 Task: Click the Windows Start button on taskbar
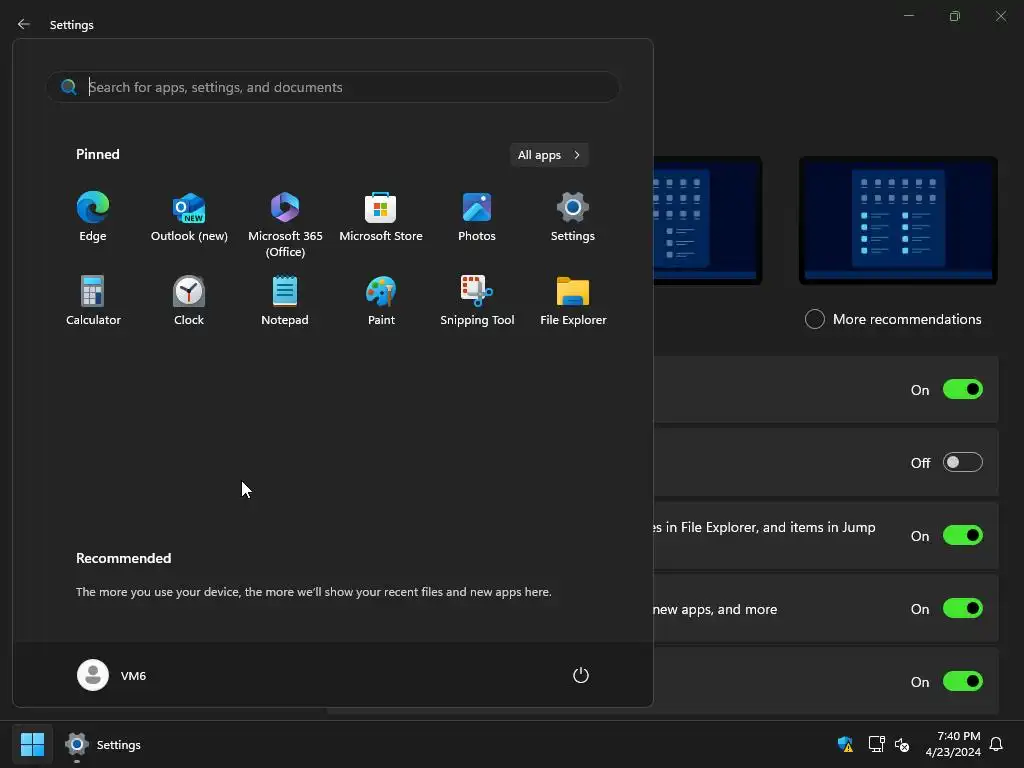(x=32, y=744)
